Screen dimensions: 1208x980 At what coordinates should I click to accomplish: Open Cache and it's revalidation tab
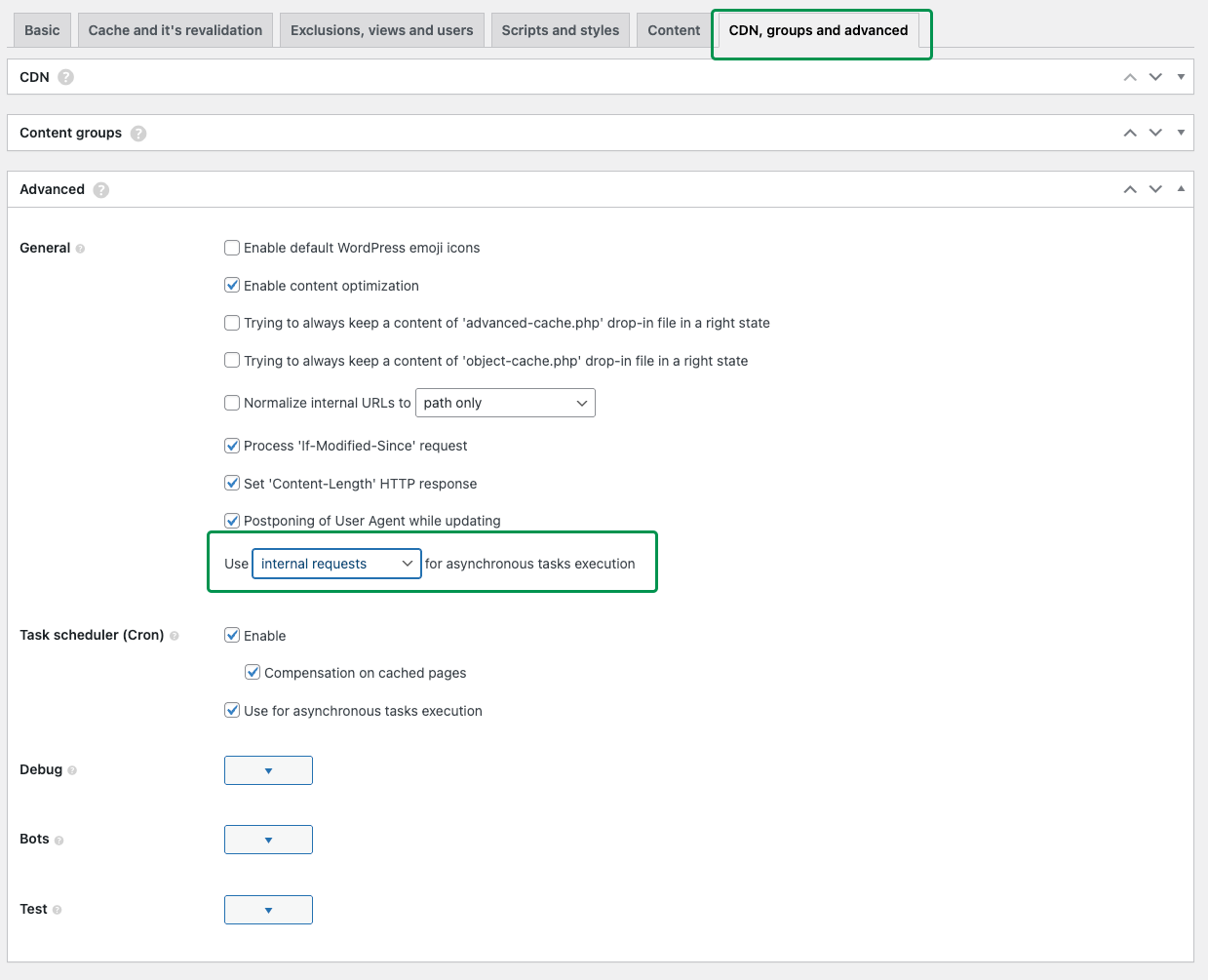pyautogui.click(x=175, y=30)
